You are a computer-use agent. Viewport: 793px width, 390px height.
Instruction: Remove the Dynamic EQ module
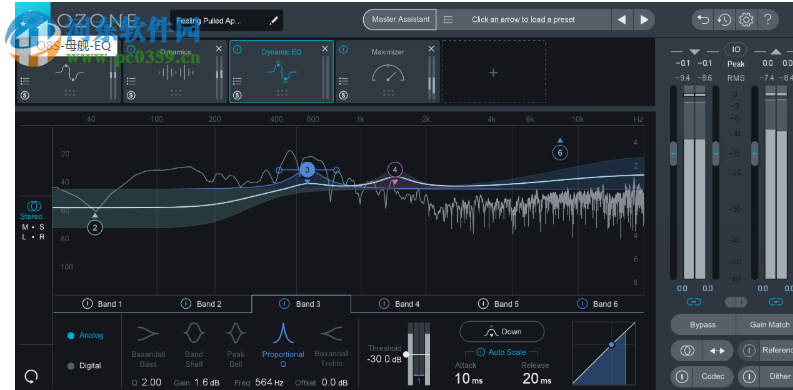point(325,49)
